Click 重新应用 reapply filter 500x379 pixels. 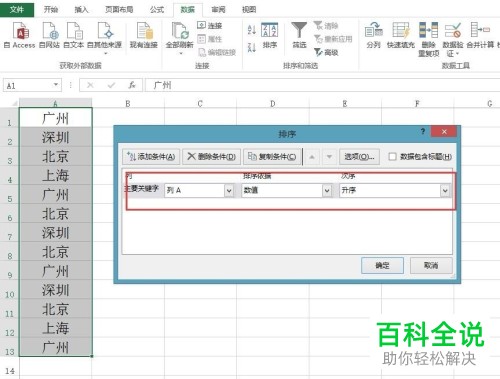tap(333, 39)
